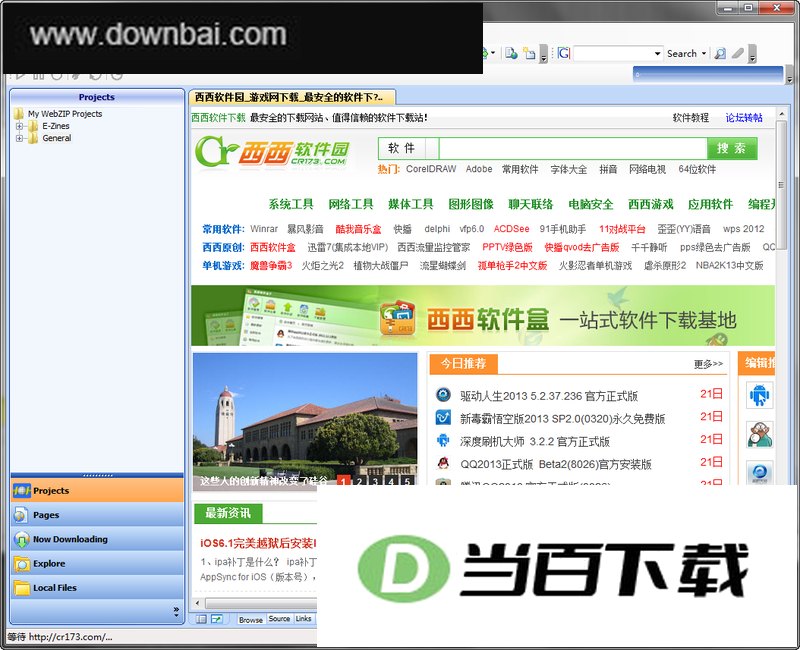
Task: Open the 论坛转帖 link
Action: tap(744, 118)
